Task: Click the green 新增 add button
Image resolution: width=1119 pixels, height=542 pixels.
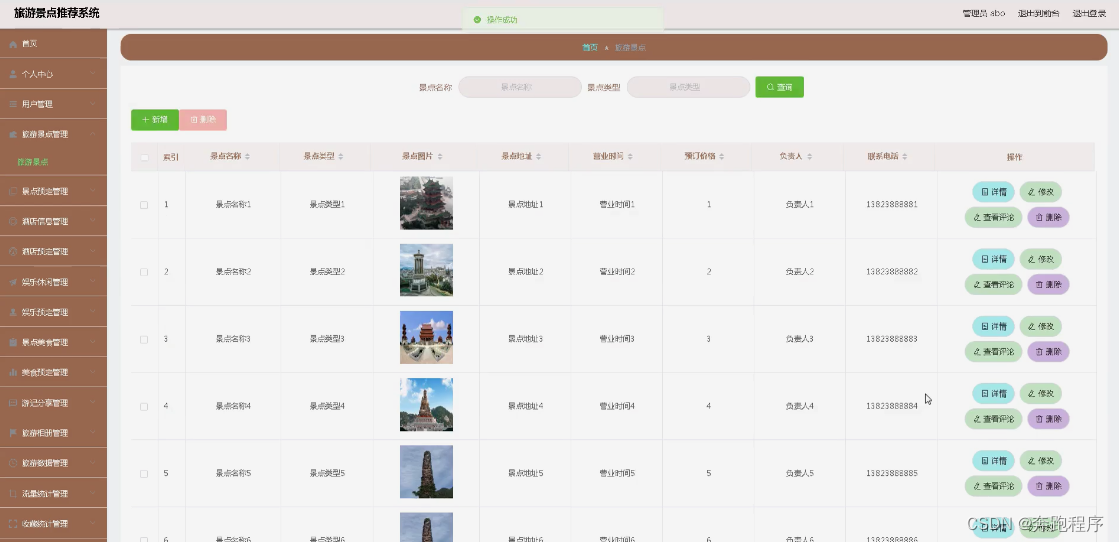Action: click(x=155, y=120)
